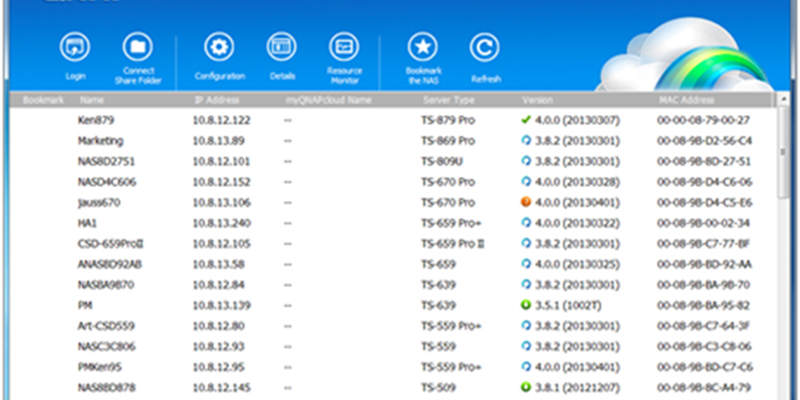Screen dimensions: 800x400
Task: Click update icon in PMKen95 version cell
Action: pyautogui.click(x=526, y=367)
